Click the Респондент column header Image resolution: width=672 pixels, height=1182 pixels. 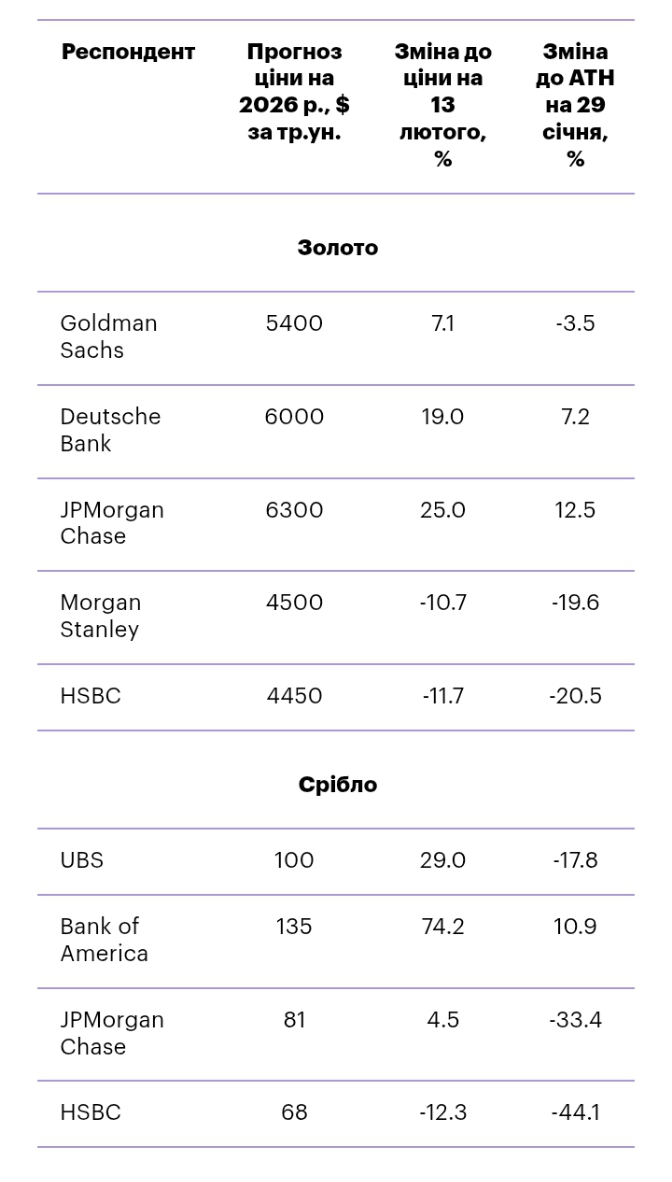(x=128, y=52)
